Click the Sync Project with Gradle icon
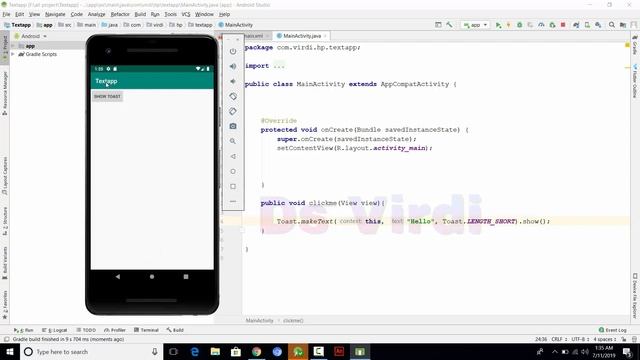640x360 pixels. tap(576, 25)
